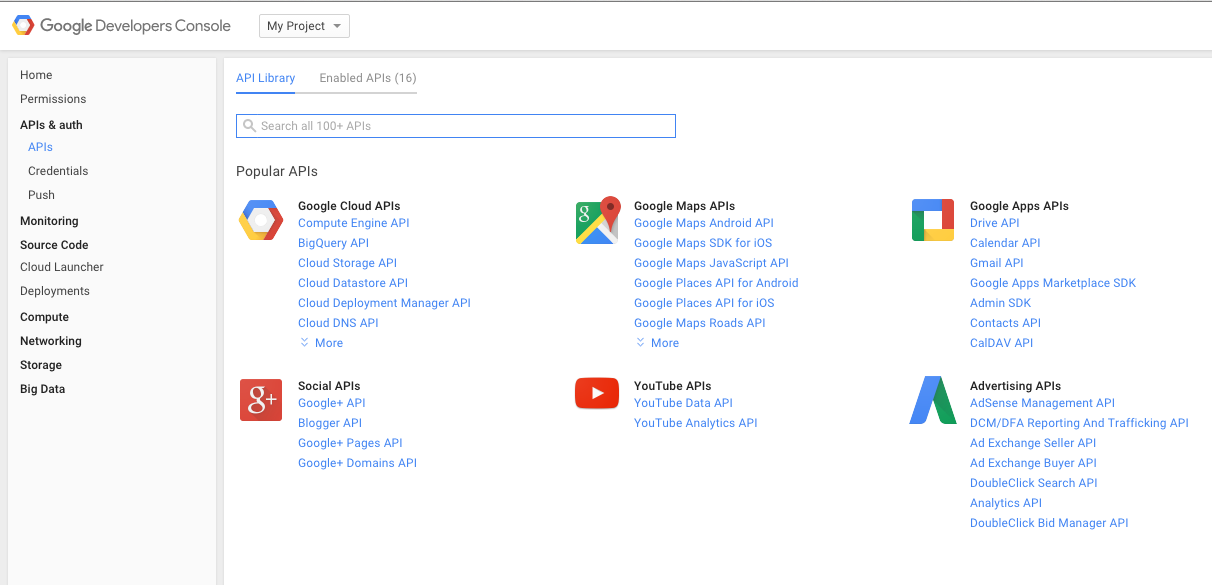Image resolution: width=1212 pixels, height=585 pixels.
Task: Switch to the Enabled APIs (16) tab
Action: pos(368,78)
